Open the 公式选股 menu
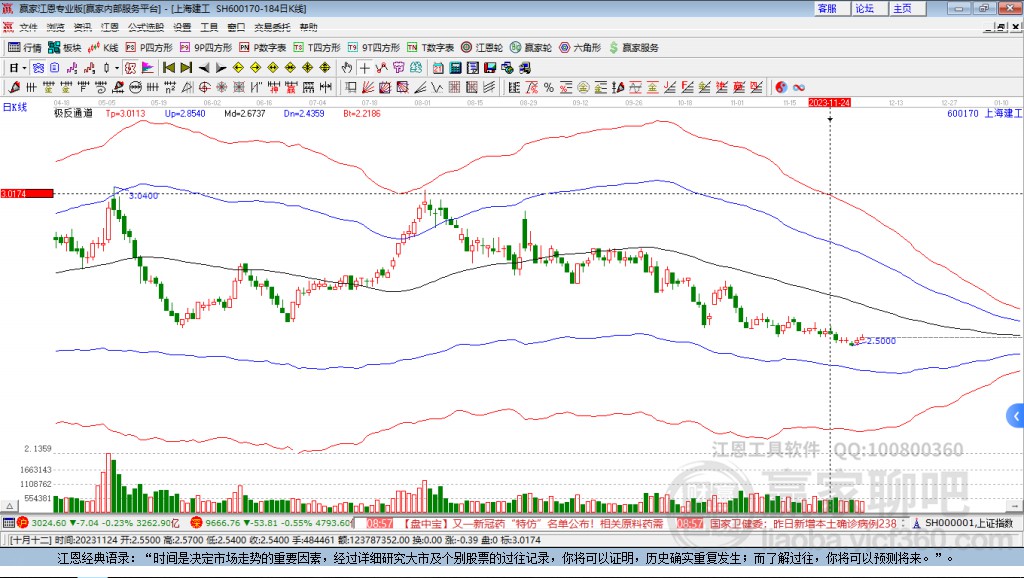 point(145,27)
